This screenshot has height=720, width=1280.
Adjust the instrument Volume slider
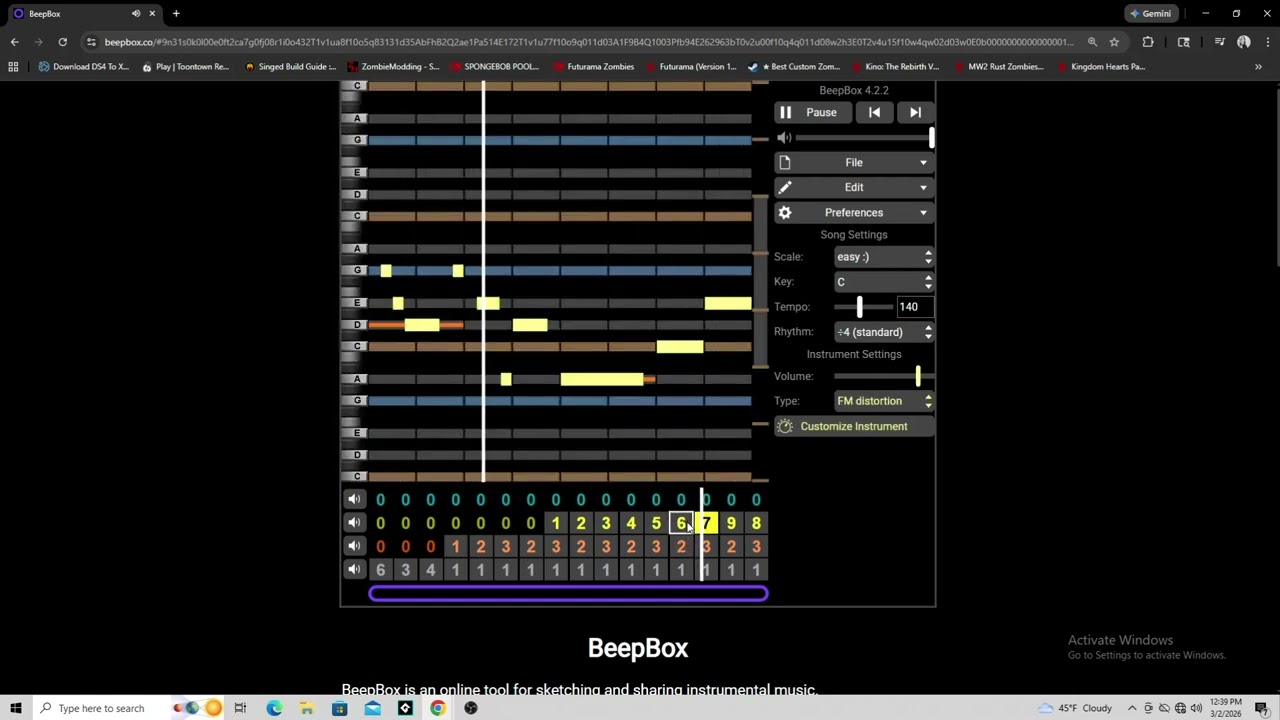coord(884,376)
